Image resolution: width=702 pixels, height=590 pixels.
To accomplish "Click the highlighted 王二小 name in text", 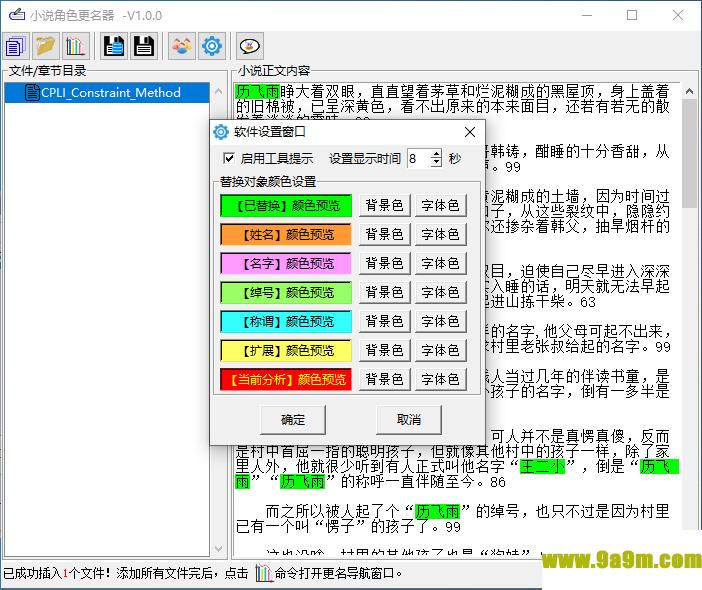I will click(x=543, y=467).
